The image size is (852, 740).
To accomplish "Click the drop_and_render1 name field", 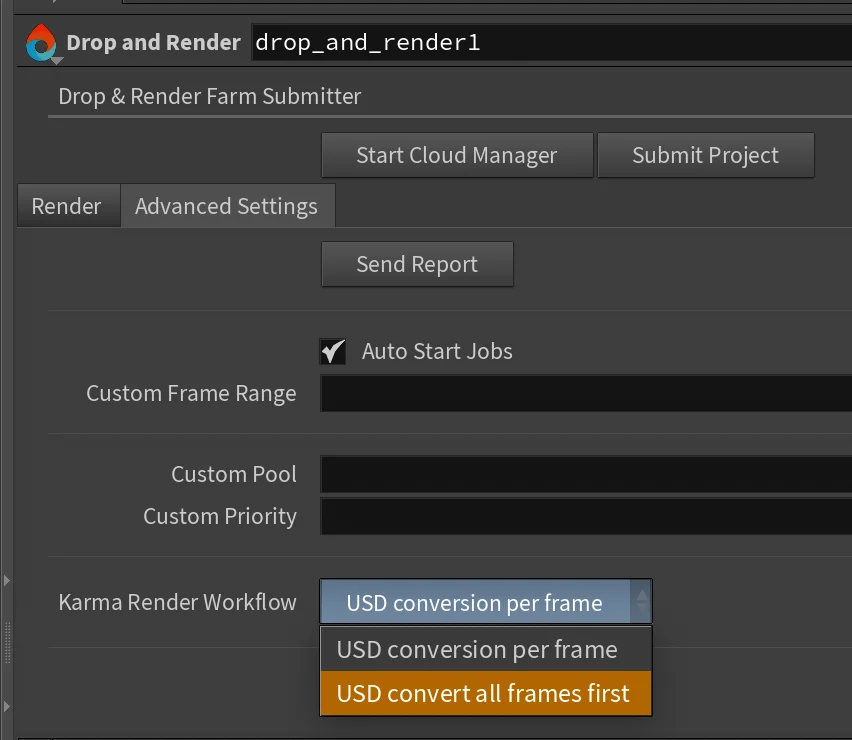I will click(x=500, y=42).
